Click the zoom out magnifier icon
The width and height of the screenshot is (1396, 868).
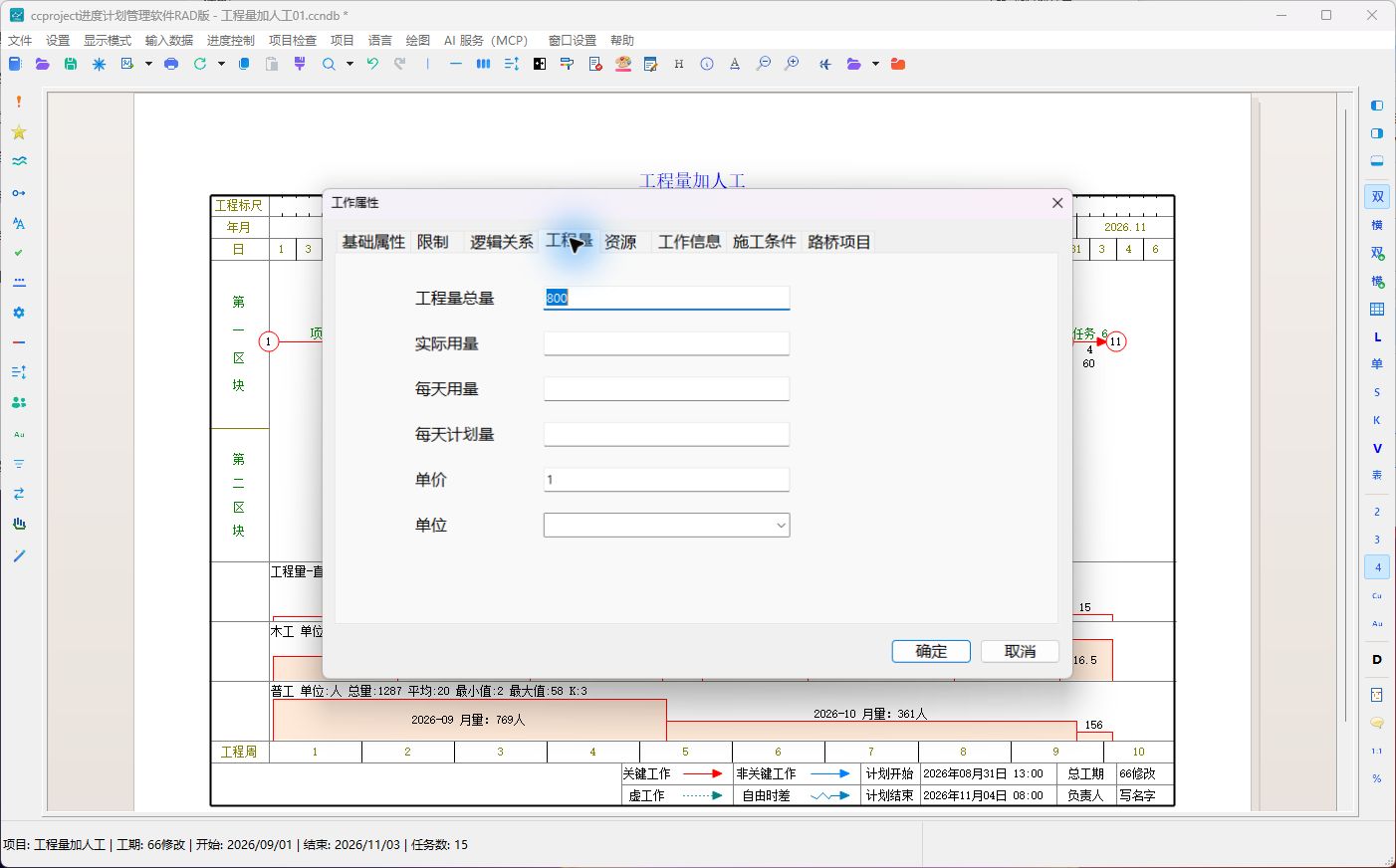click(x=764, y=64)
